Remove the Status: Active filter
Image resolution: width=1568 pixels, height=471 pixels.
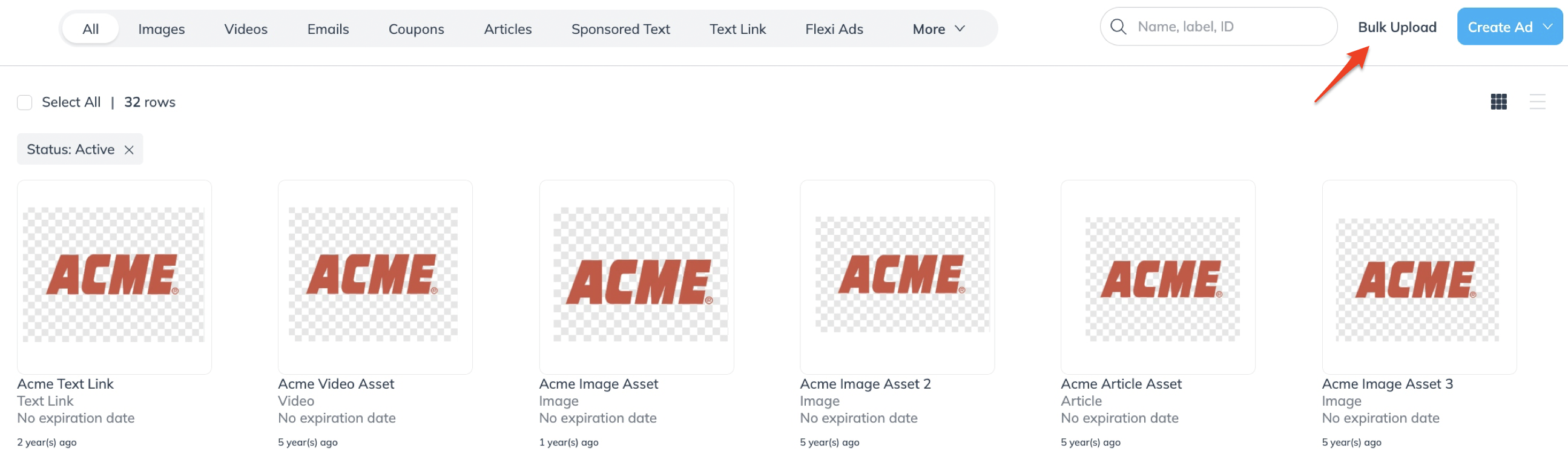click(x=129, y=150)
